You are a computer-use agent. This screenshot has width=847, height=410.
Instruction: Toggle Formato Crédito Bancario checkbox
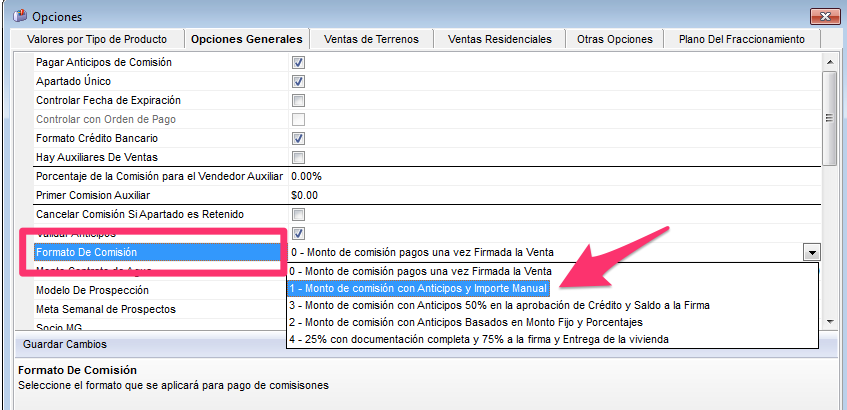(x=298, y=138)
